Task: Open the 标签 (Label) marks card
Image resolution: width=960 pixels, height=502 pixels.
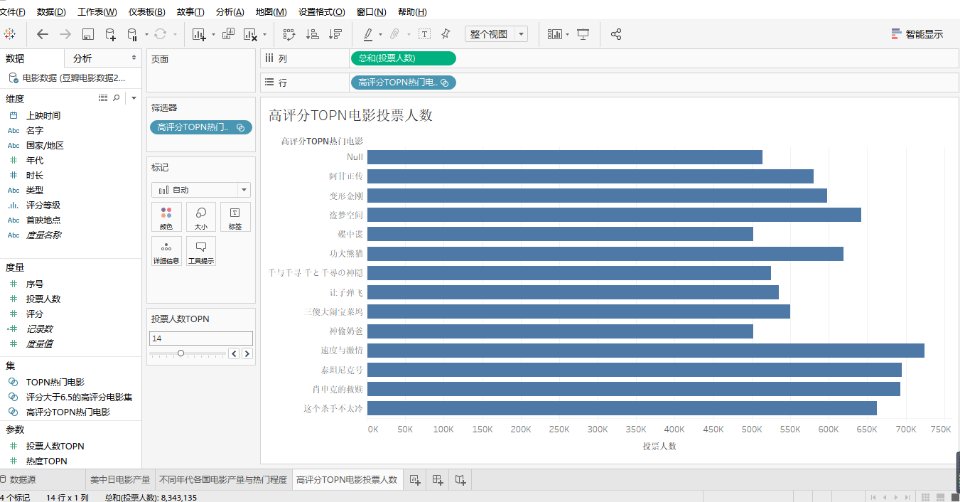Action: coord(235,217)
